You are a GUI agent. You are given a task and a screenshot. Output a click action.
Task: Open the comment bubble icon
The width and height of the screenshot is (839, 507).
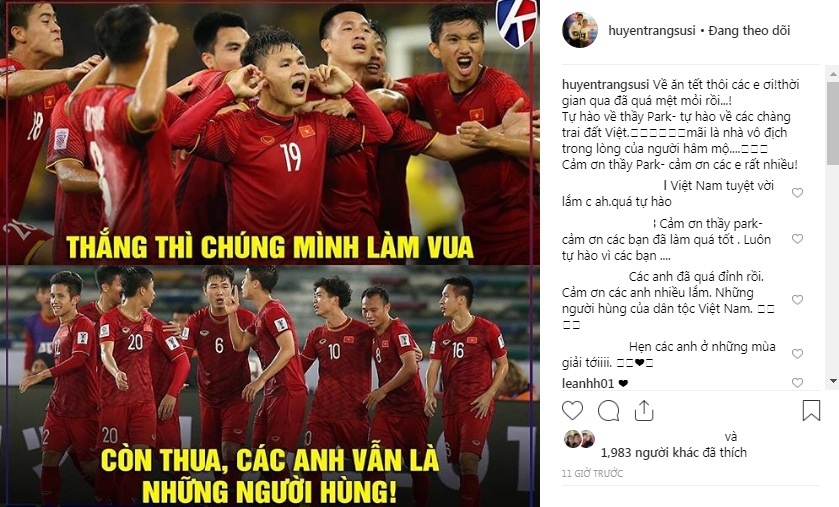click(608, 411)
